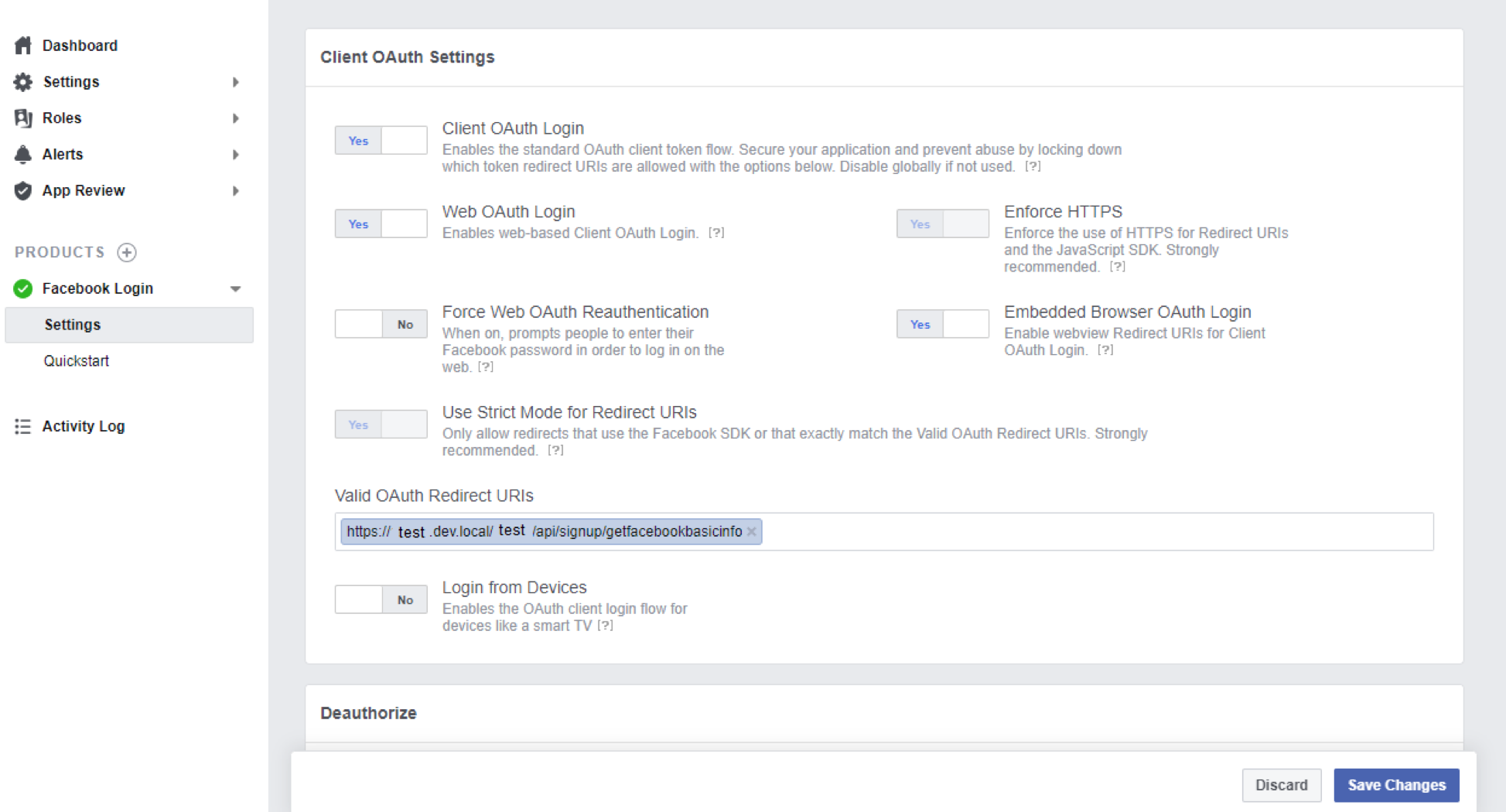Open help [?] for Web OAuth Login

pyautogui.click(x=716, y=233)
